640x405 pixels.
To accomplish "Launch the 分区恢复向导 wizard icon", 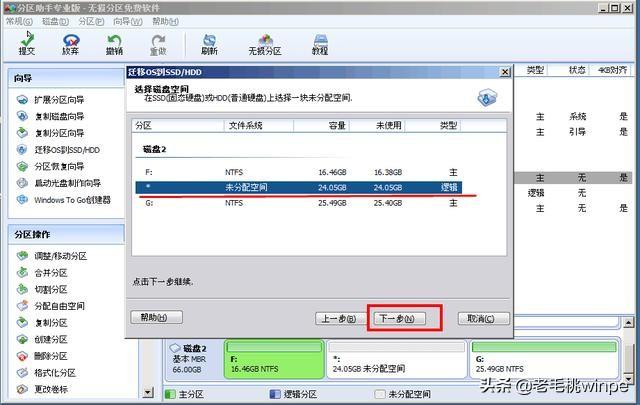I will (22, 166).
